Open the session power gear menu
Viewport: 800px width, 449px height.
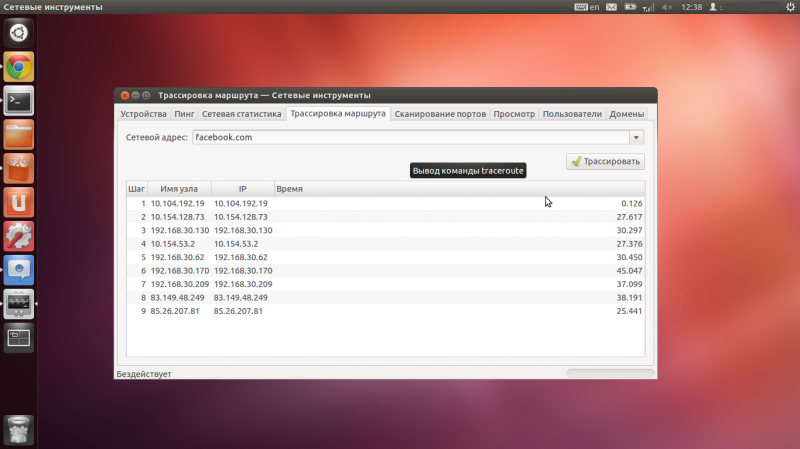pyautogui.click(x=790, y=7)
